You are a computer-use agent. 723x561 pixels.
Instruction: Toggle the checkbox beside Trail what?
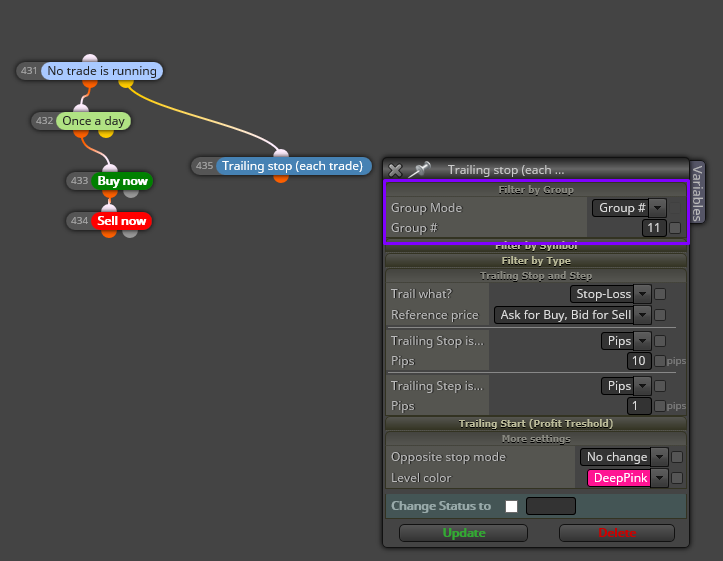[x=660, y=294]
